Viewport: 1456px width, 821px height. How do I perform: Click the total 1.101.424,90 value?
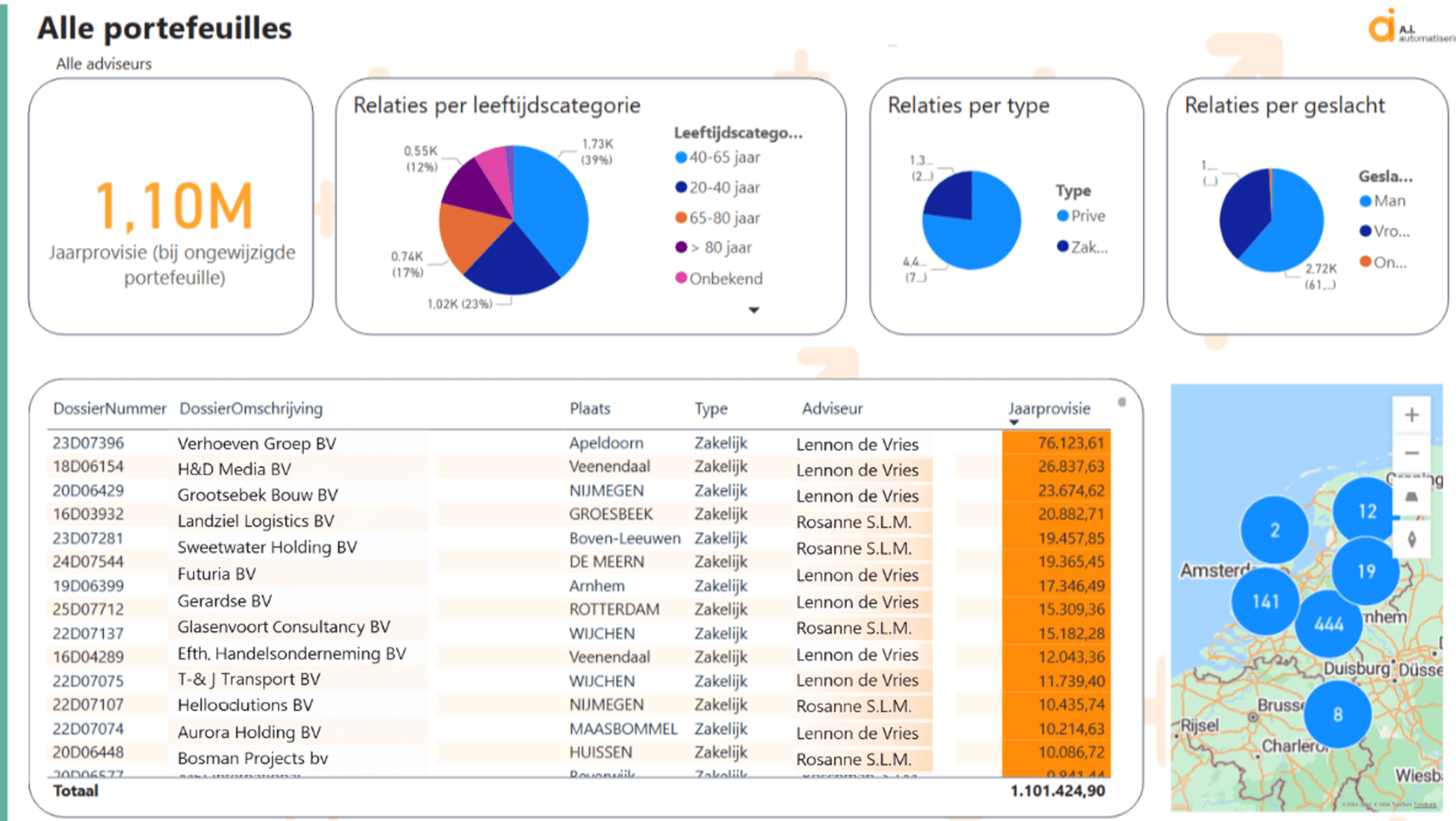(1057, 791)
